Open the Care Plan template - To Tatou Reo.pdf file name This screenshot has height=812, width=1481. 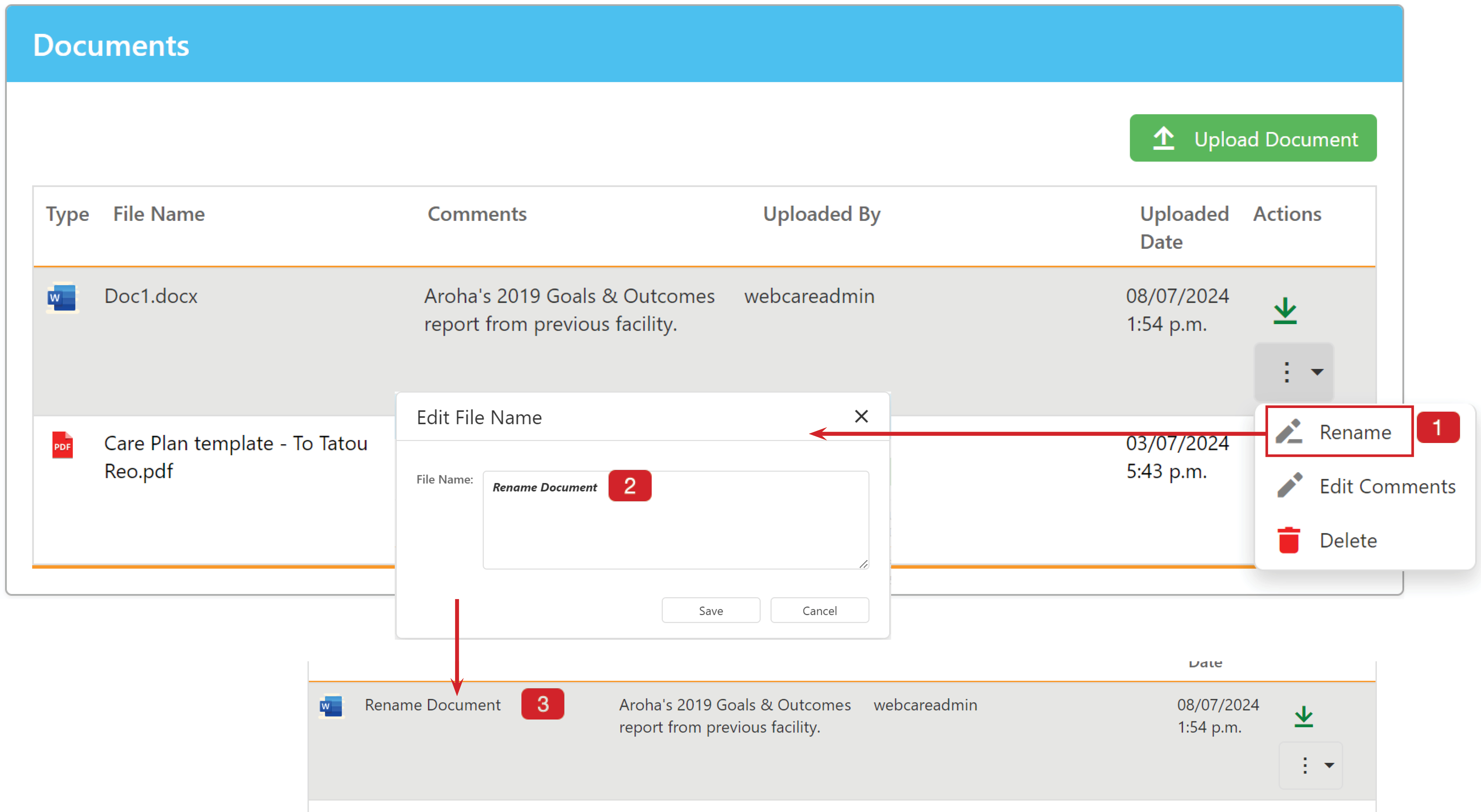tap(235, 457)
